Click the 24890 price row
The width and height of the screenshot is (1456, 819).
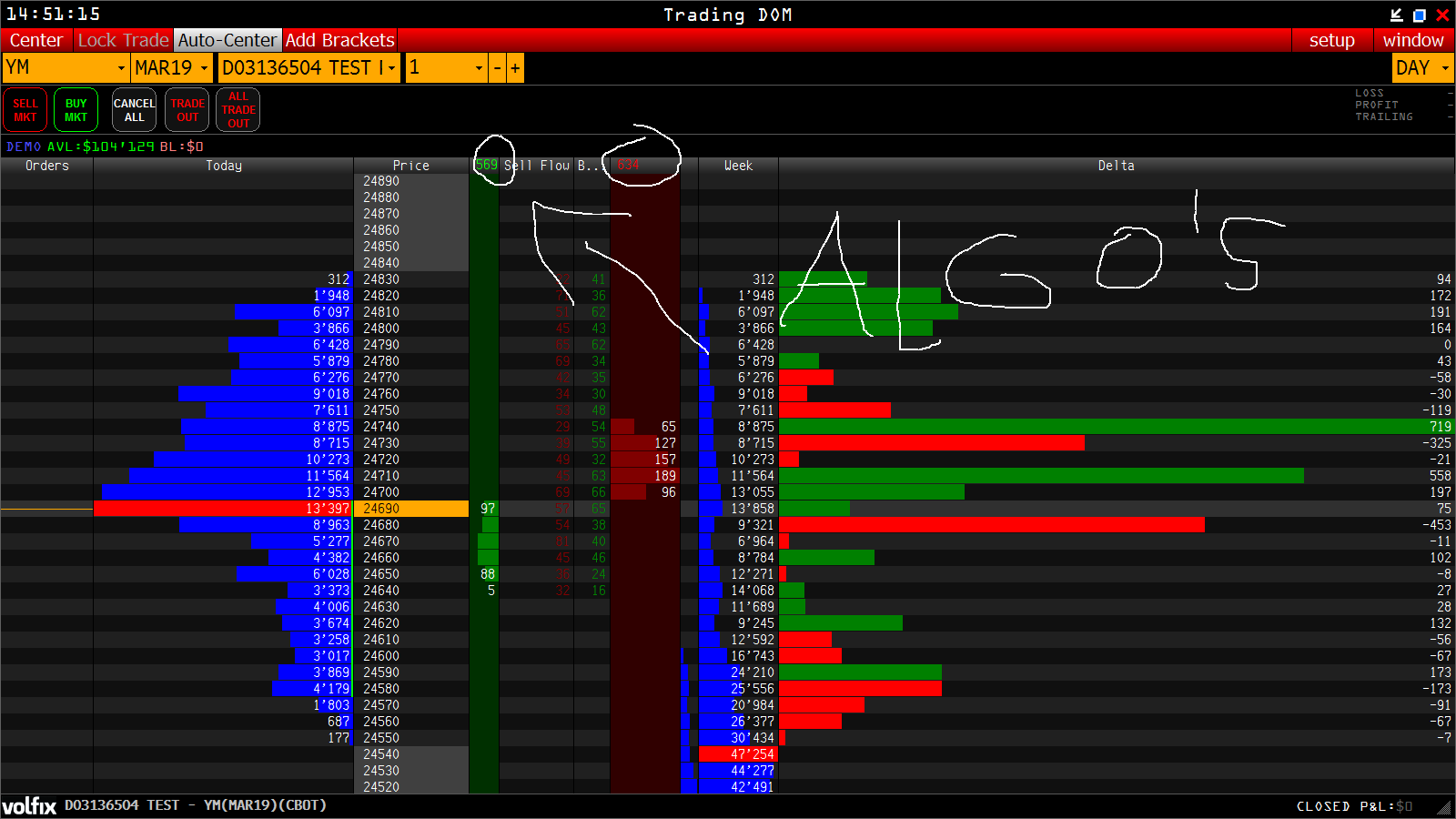pos(411,181)
